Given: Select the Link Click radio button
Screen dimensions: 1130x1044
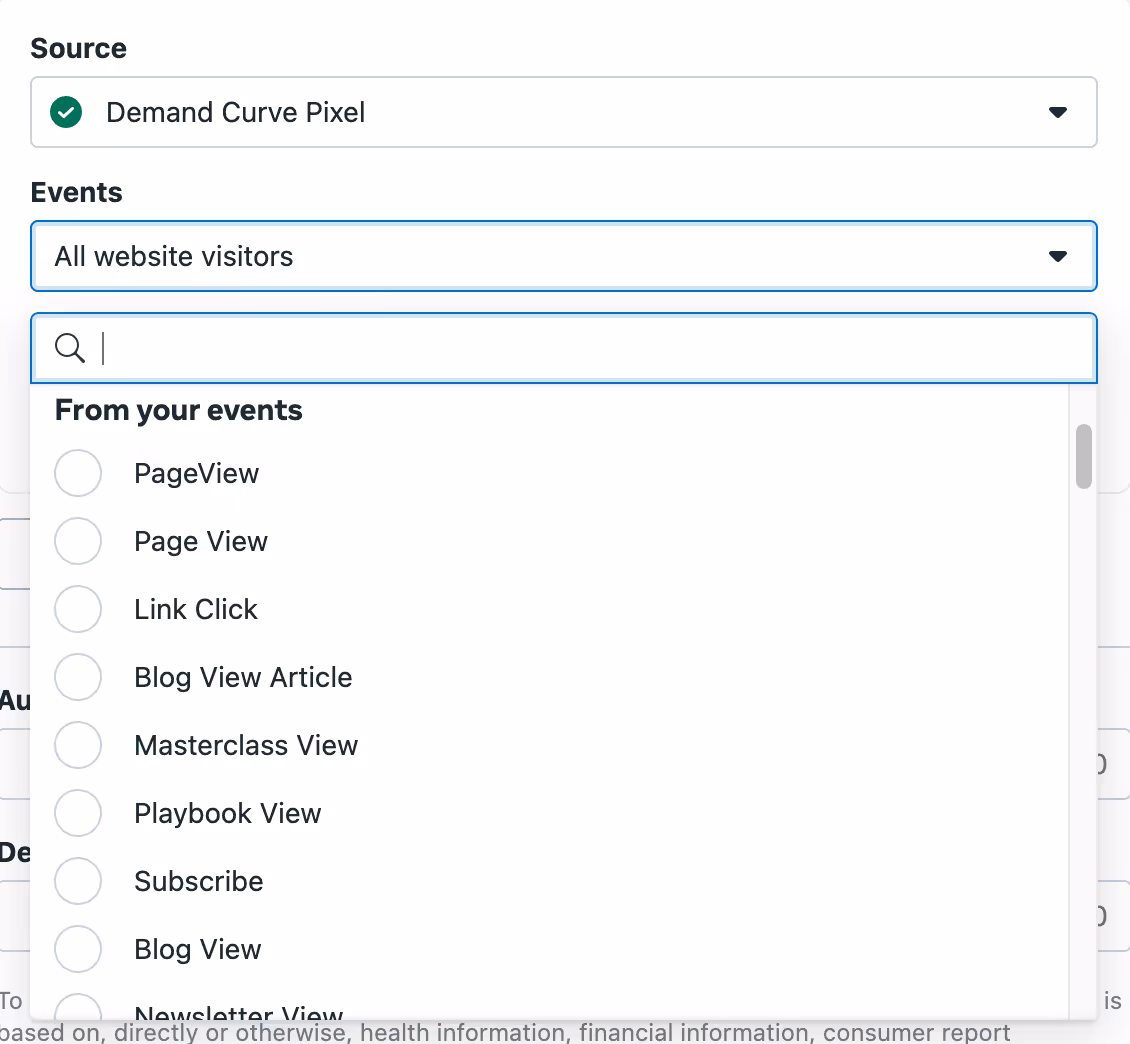Looking at the screenshot, I should pyautogui.click(x=78, y=609).
